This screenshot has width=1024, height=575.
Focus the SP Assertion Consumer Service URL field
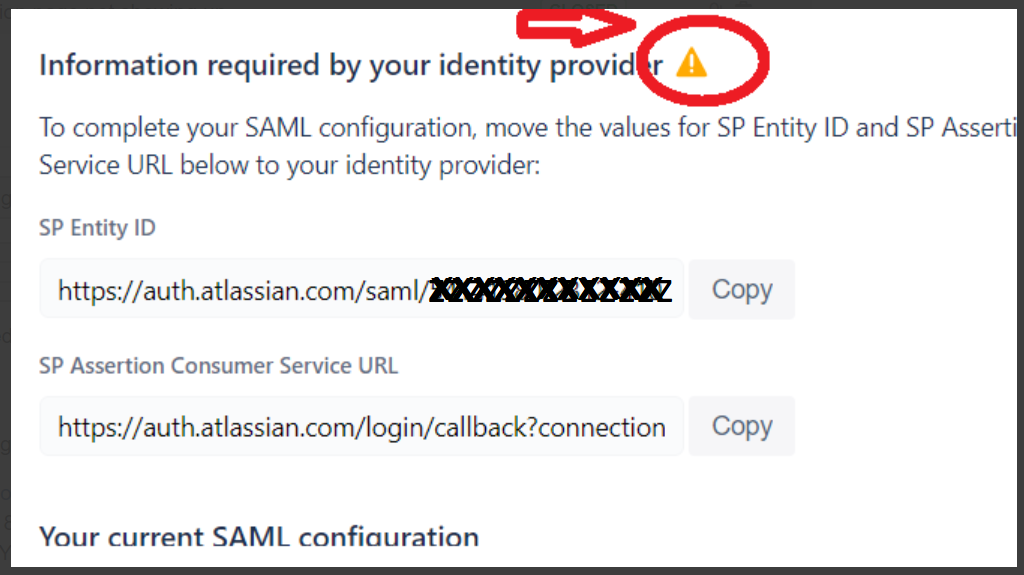[361, 426]
